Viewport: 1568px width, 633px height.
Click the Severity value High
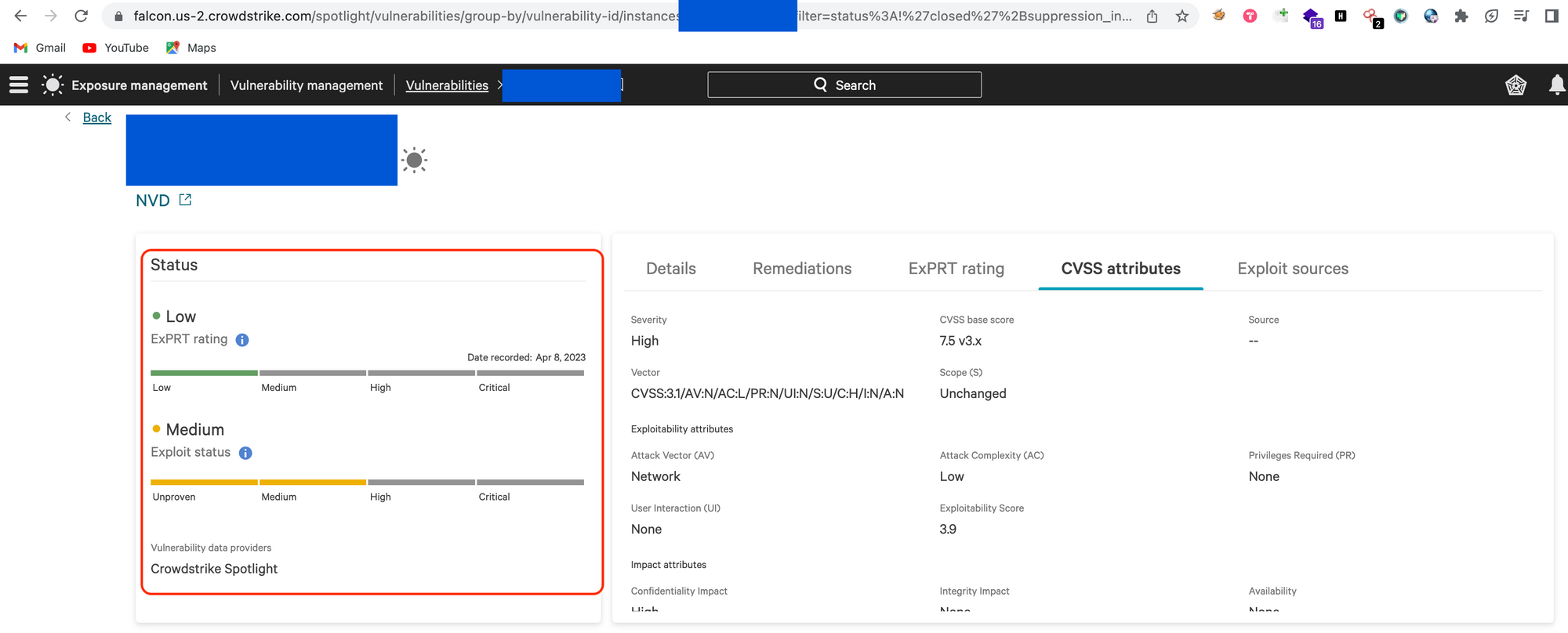(644, 341)
